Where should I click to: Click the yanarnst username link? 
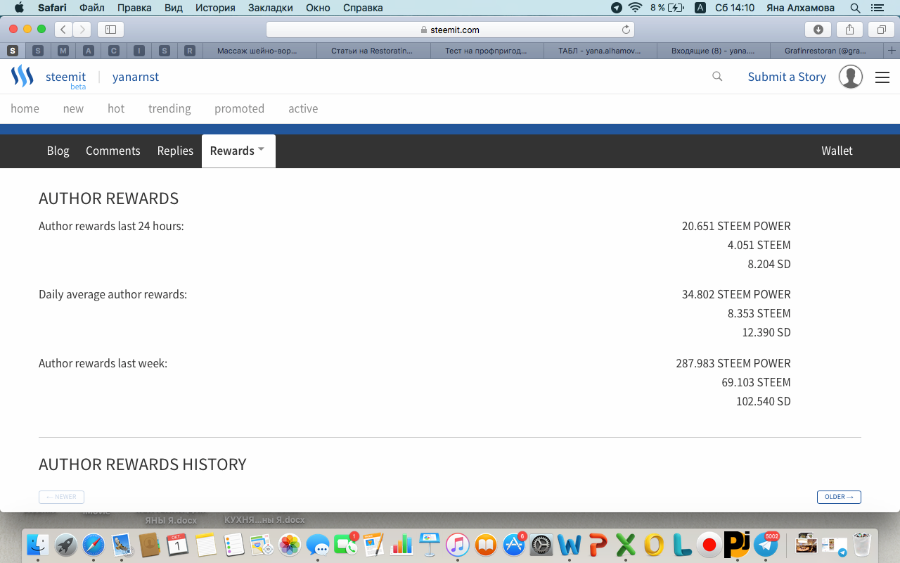click(x=135, y=77)
